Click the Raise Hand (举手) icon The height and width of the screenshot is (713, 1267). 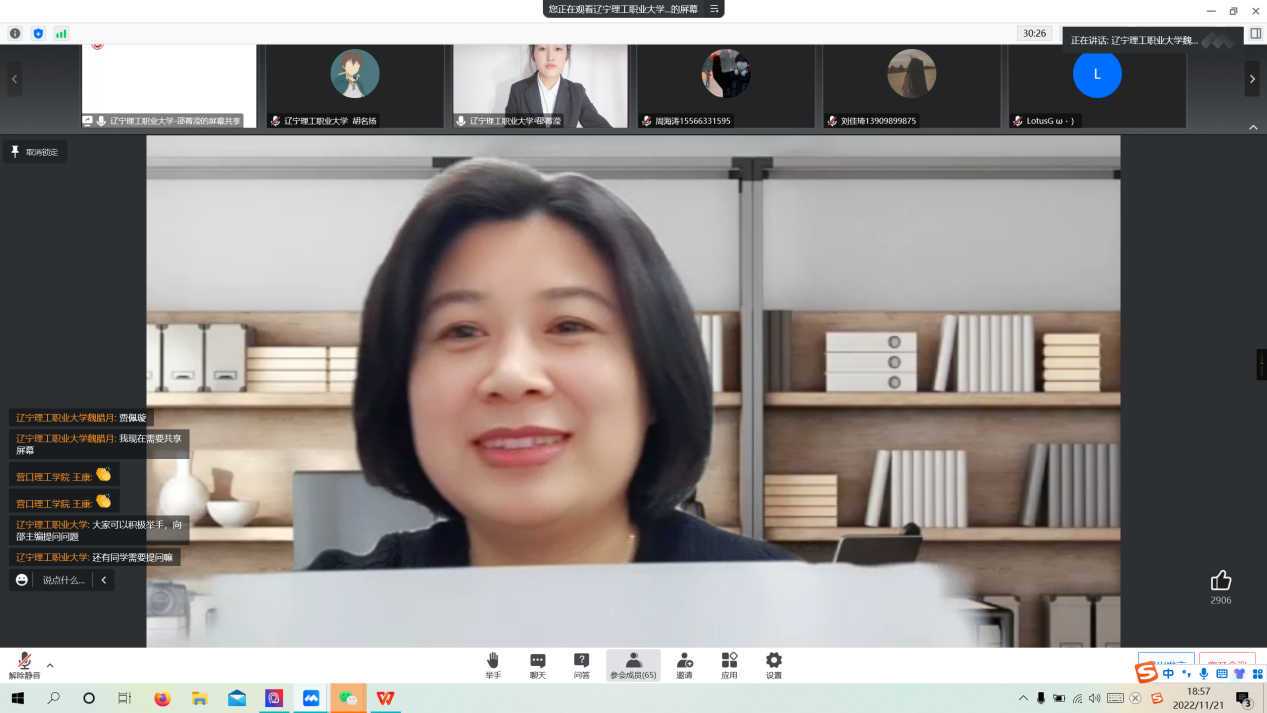pos(493,664)
